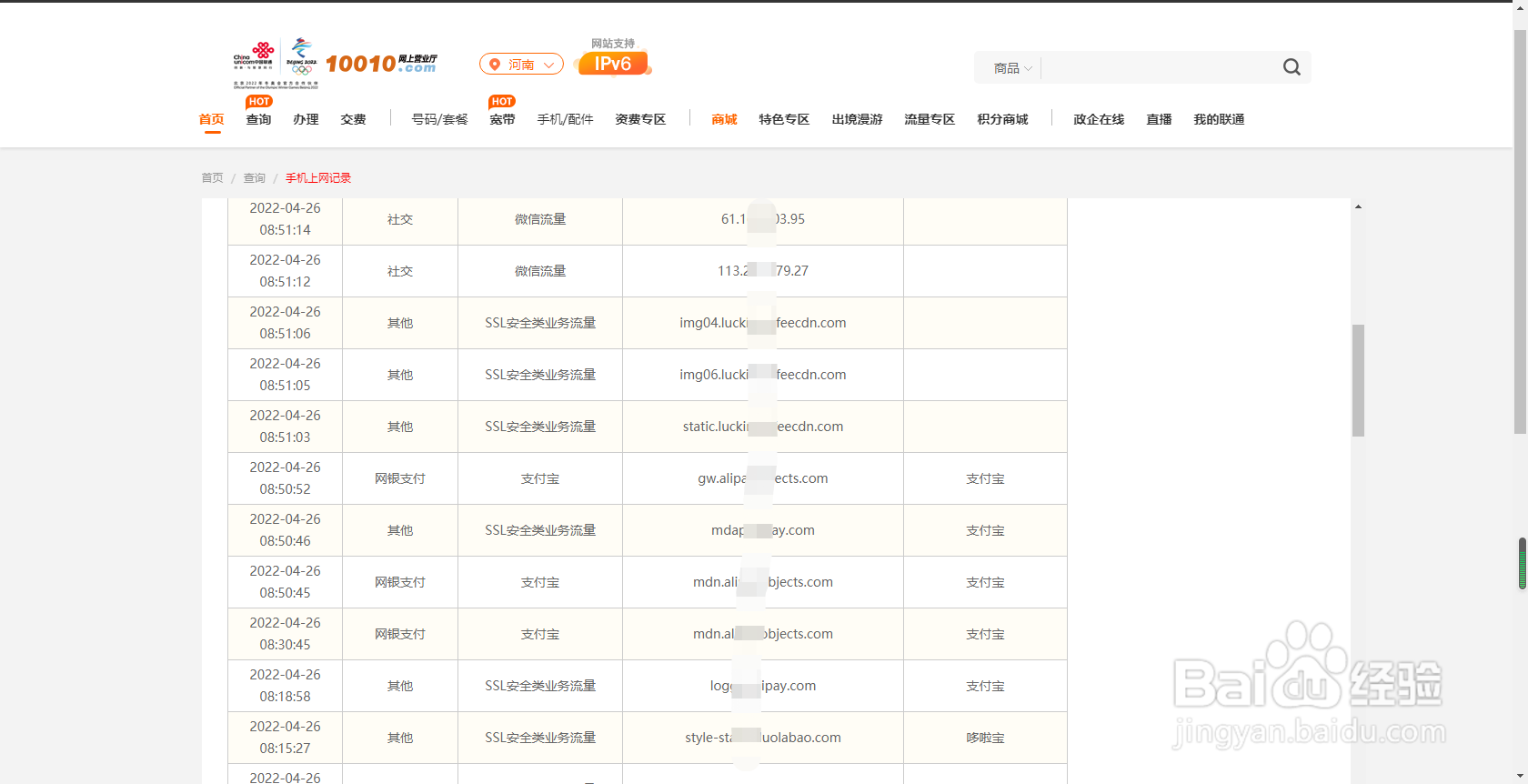
Task: Open 积分商城 nav item
Action: [x=1002, y=119]
